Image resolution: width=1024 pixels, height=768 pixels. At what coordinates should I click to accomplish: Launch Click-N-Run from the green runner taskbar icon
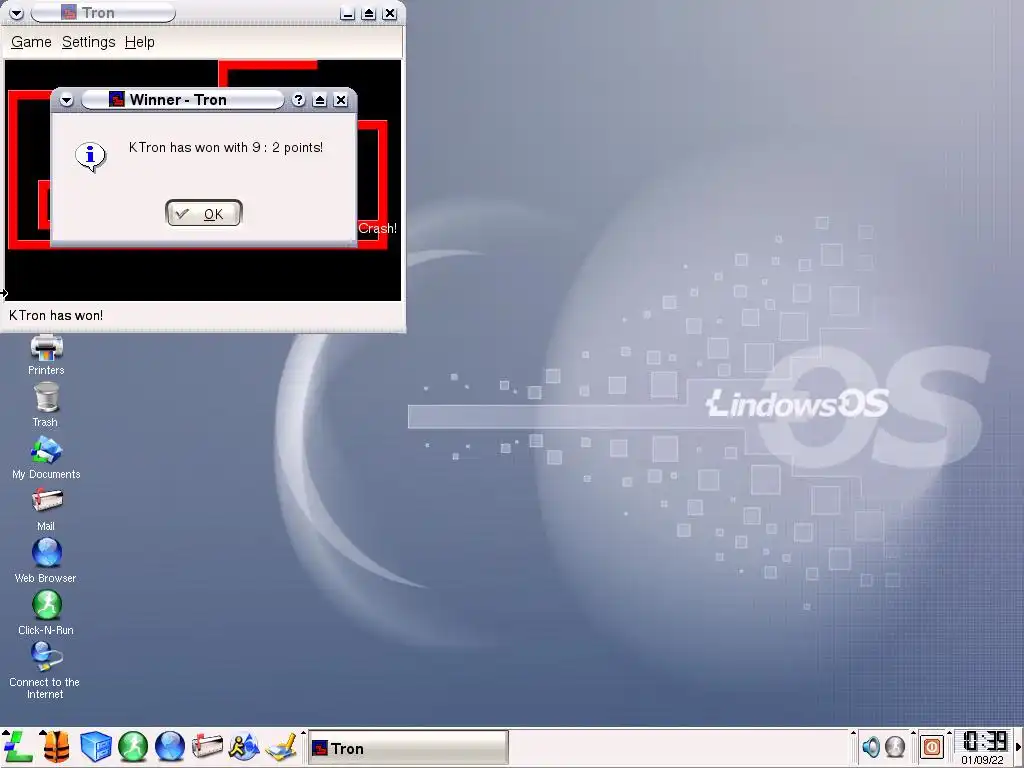[x=133, y=746]
